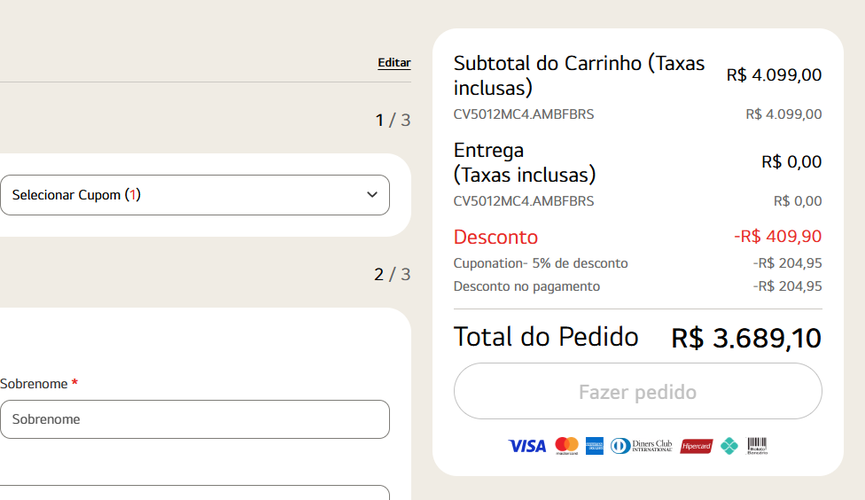The width and height of the screenshot is (865, 500).
Task: Click the Cuponation 5% de desconto line
Action: pos(541,263)
